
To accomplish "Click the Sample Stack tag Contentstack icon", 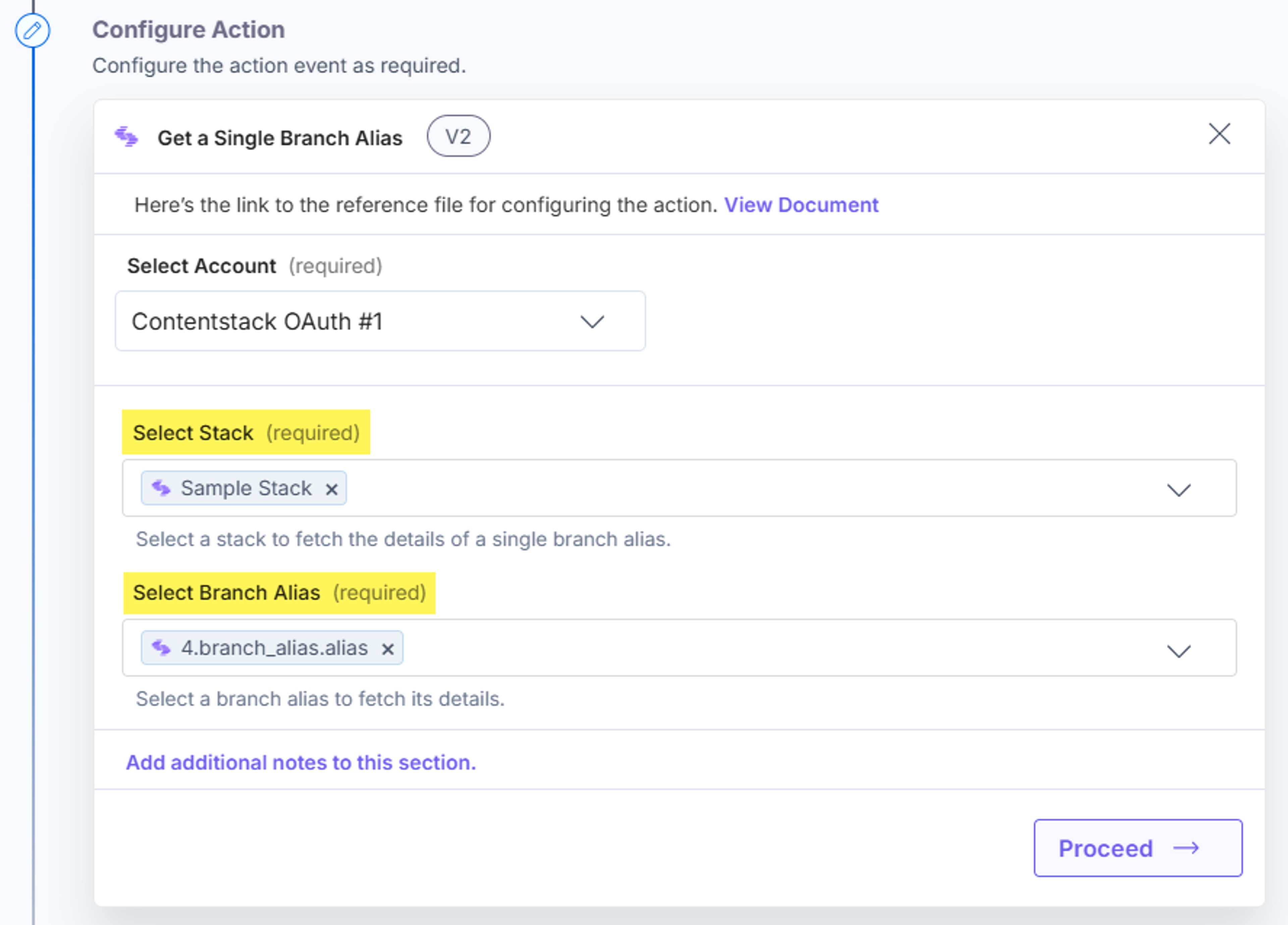I will pyautogui.click(x=161, y=487).
